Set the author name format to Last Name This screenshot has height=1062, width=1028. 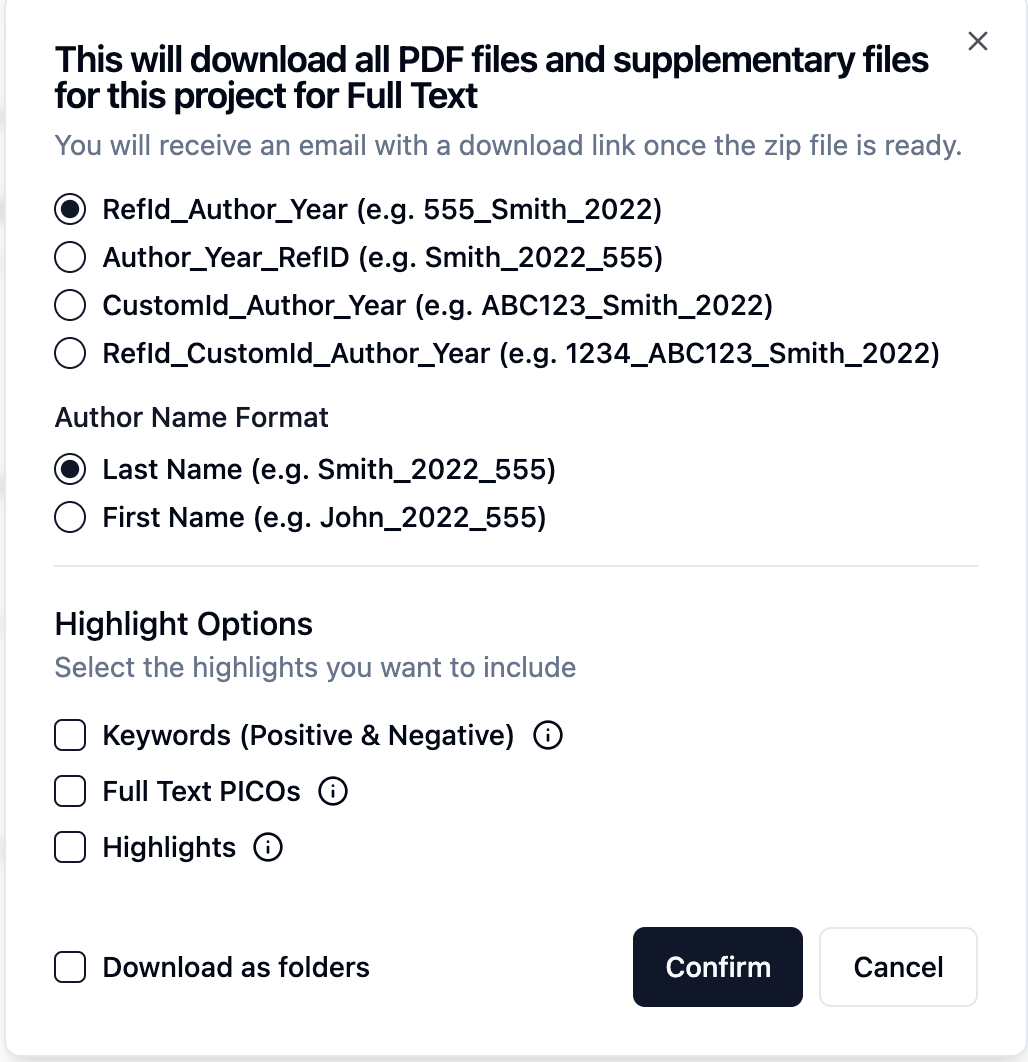70,470
